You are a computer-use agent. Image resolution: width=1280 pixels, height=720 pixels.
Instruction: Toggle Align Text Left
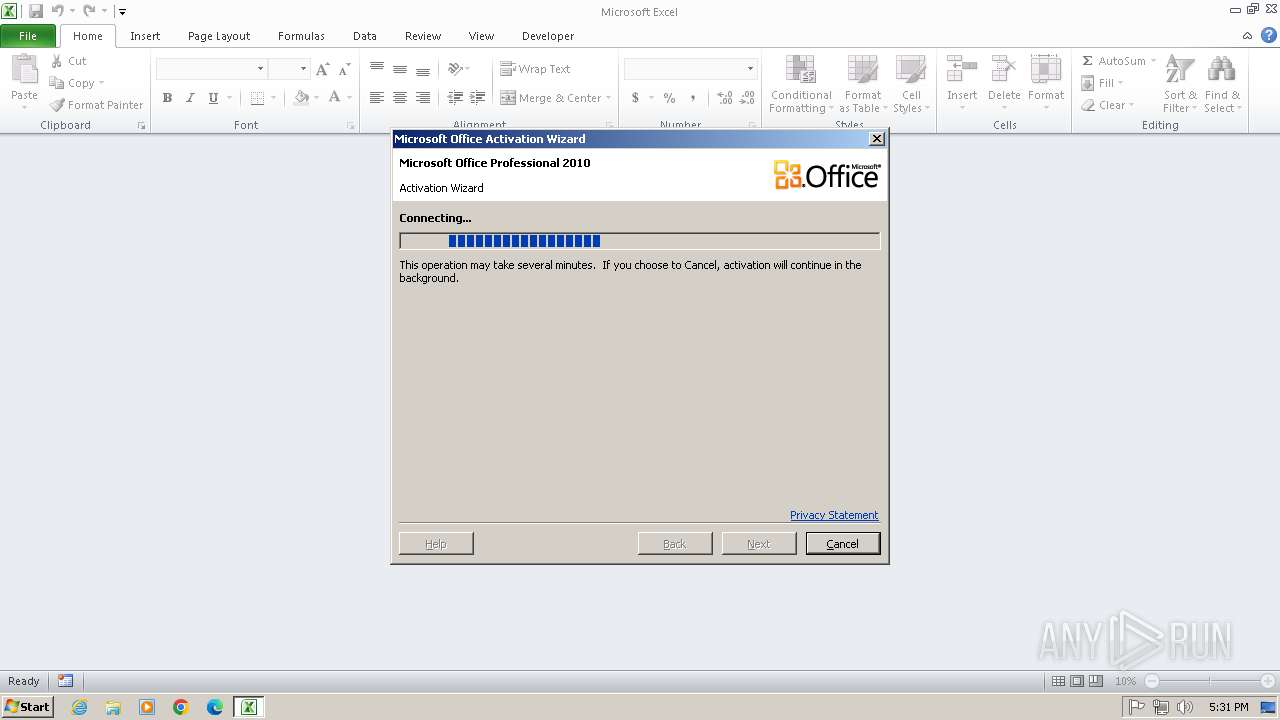pos(376,98)
